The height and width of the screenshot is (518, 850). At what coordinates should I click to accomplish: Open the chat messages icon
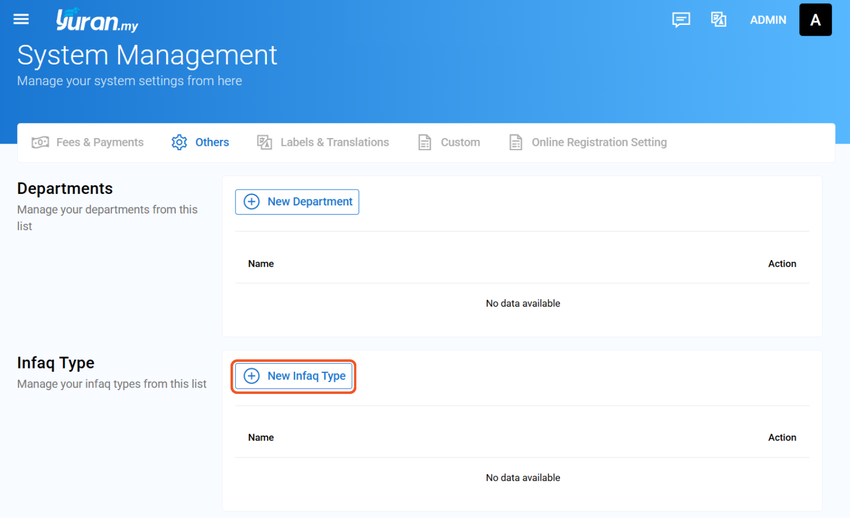pyautogui.click(x=681, y=20)
